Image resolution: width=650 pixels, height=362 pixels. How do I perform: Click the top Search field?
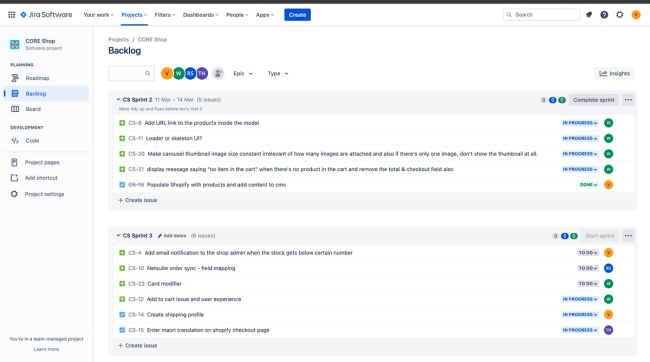coord(541,15)
